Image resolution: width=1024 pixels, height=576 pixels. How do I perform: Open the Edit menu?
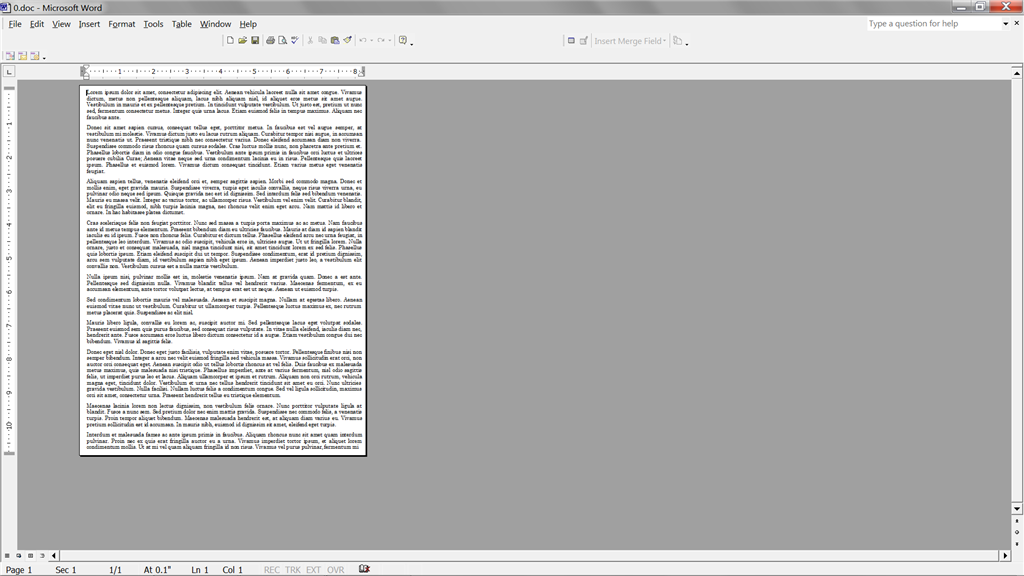point(37,24)
